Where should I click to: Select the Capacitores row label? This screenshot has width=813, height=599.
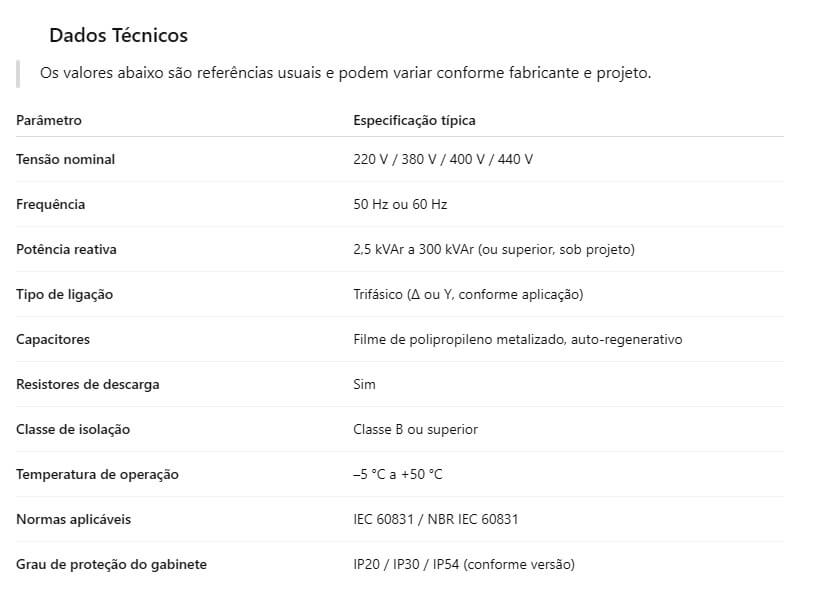(53, 339)
